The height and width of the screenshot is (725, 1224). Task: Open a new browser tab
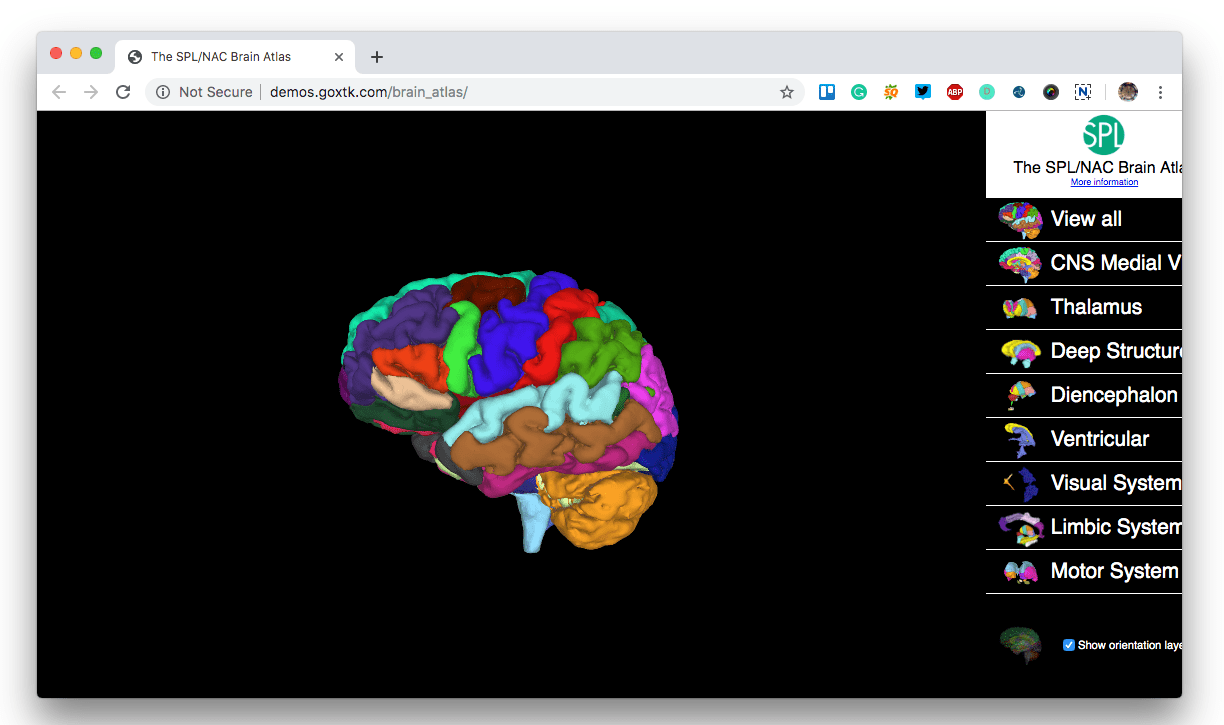pos(377,57)
